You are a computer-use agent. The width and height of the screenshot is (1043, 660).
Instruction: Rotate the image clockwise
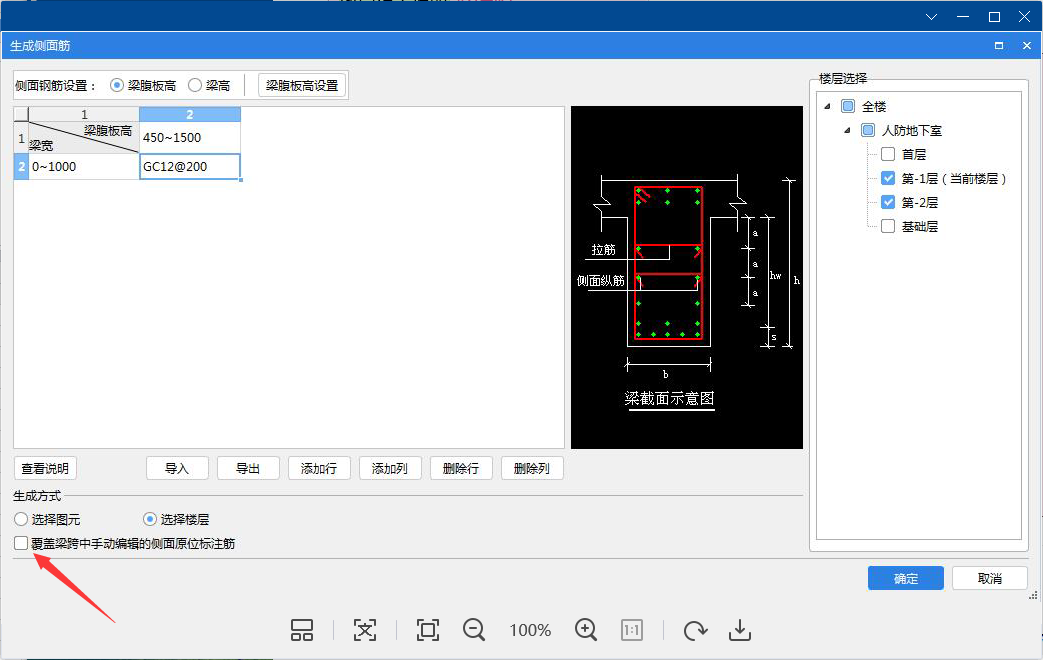coord(695,630)
